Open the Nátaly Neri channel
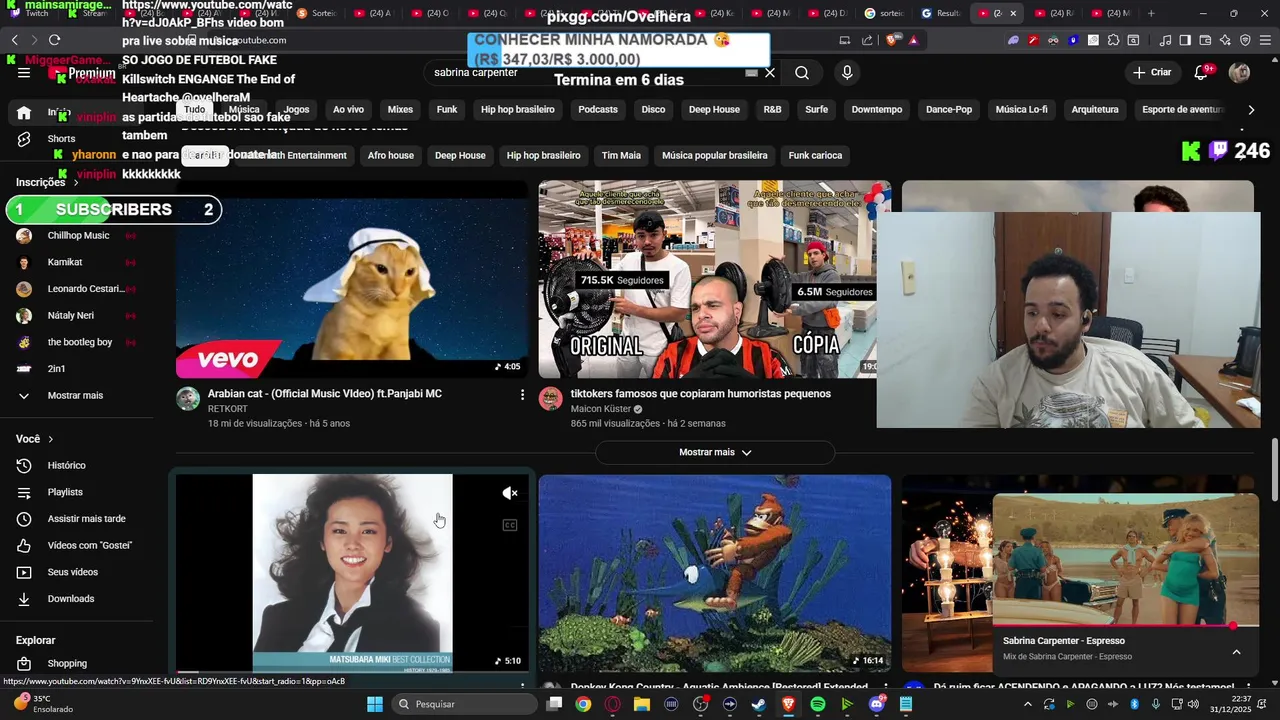Image resolution: width=1280 pixels, height=720 pixels. [71, 316]
